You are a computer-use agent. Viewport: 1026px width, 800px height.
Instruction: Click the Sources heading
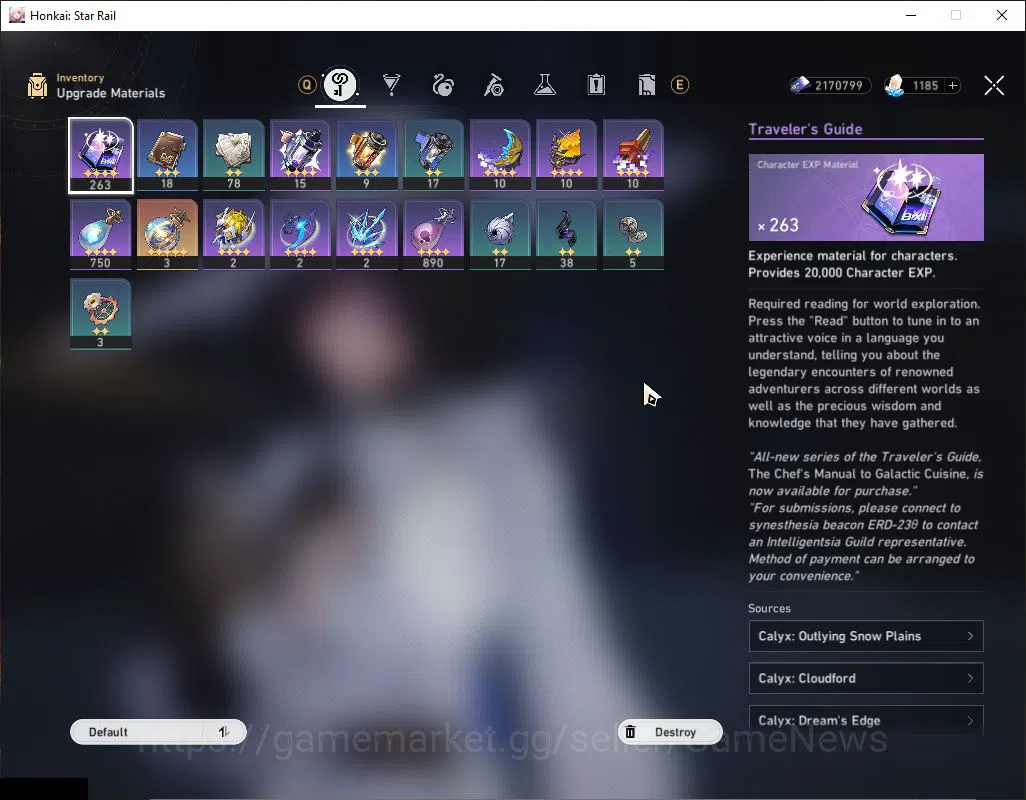770,608
